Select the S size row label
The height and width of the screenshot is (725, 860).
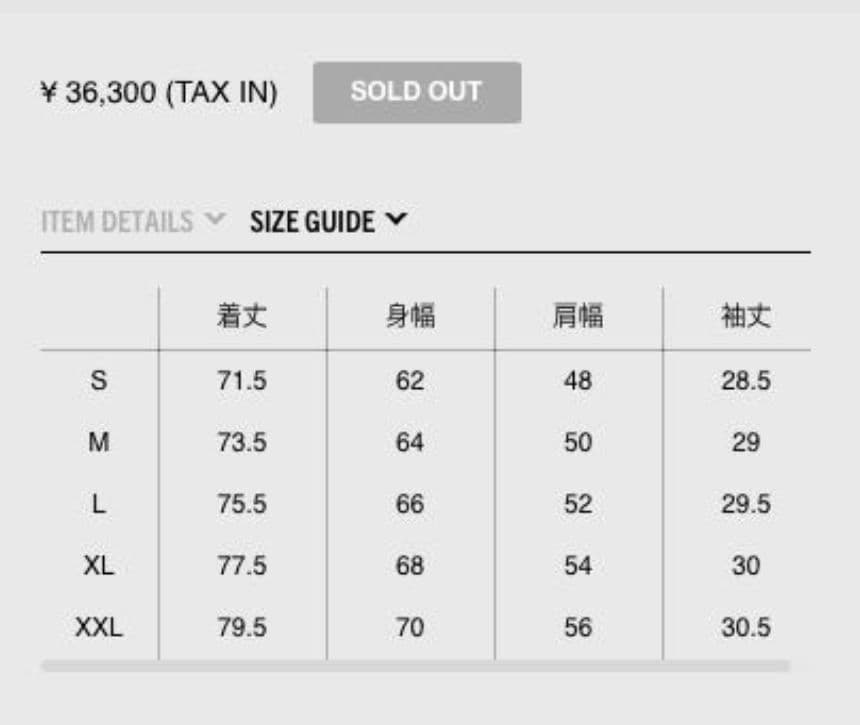click(x=99, y=380)
